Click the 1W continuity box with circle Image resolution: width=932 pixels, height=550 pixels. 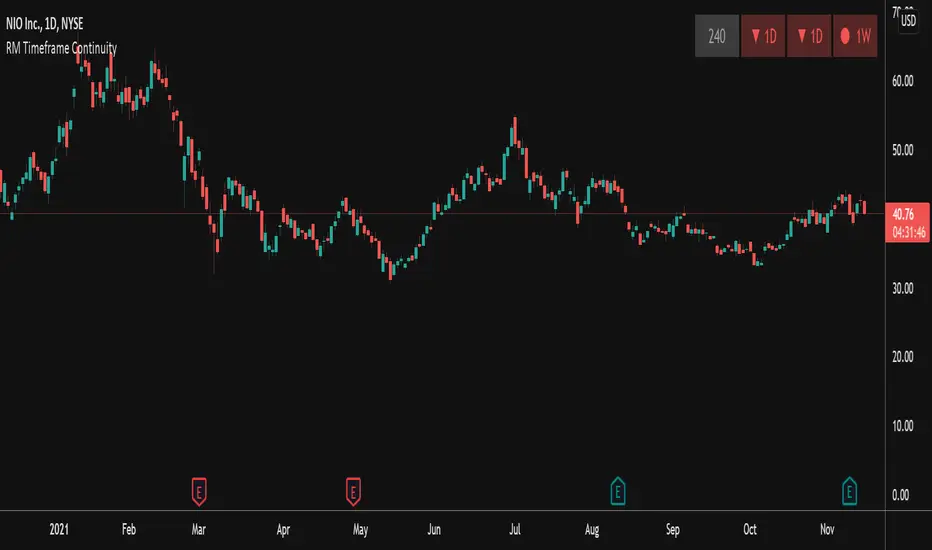(x=855, y=36)
